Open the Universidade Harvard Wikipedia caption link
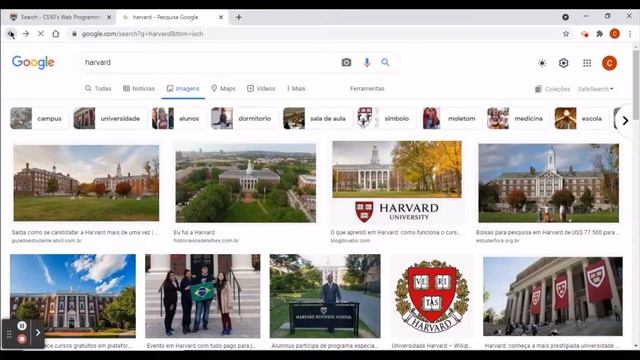 pos(431,346)
